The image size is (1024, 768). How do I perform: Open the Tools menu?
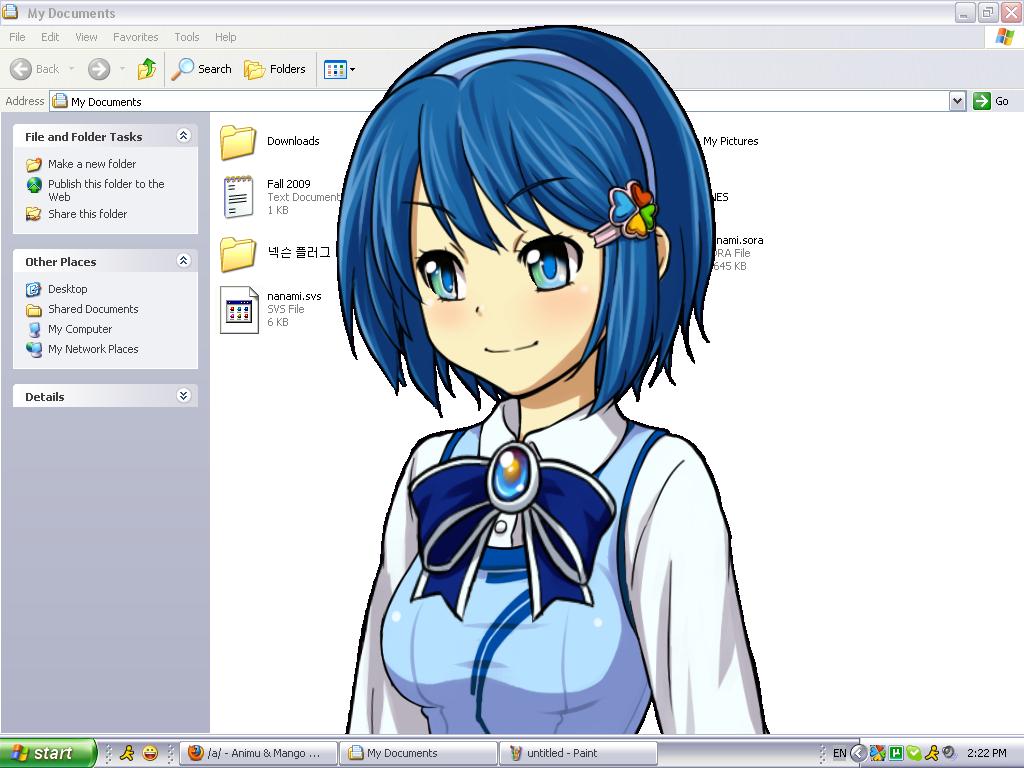tap(186, 37)
